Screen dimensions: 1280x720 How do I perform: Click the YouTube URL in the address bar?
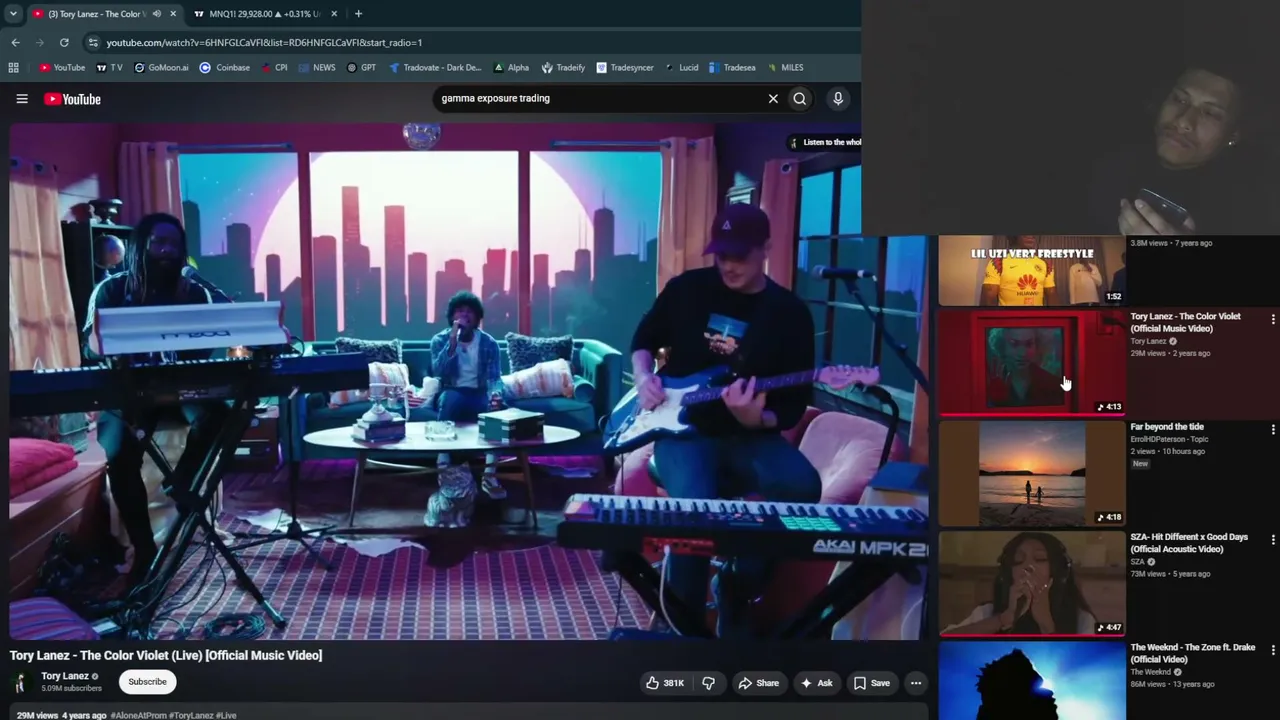click(x=264, y=43)
